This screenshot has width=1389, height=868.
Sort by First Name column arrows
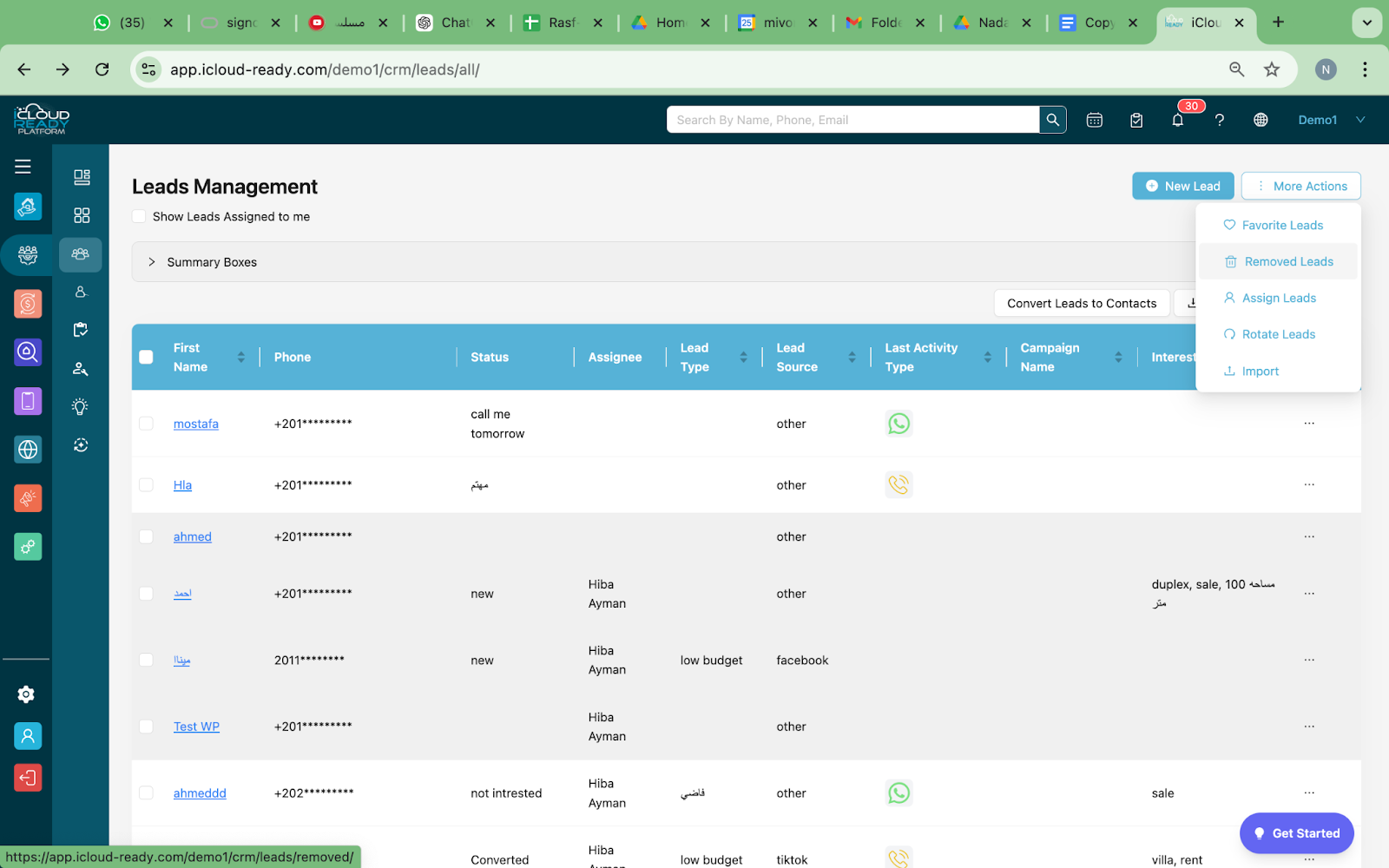(240, 357)
